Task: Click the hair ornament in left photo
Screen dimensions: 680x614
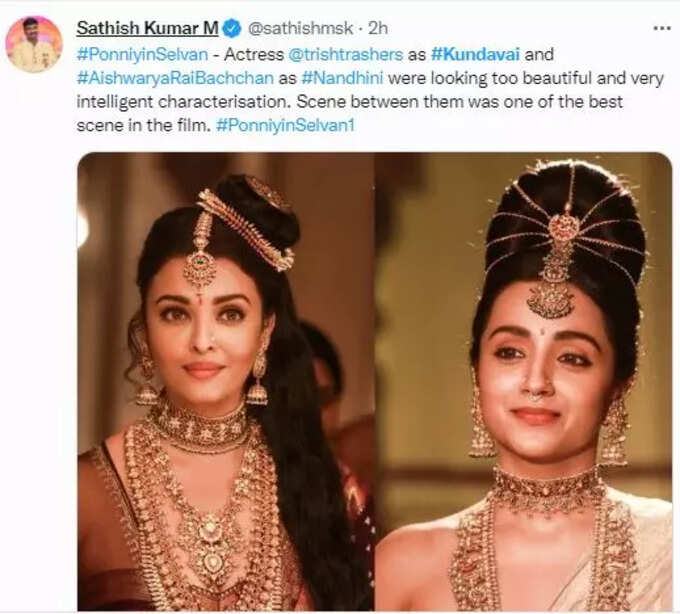Action: (243, 232)
